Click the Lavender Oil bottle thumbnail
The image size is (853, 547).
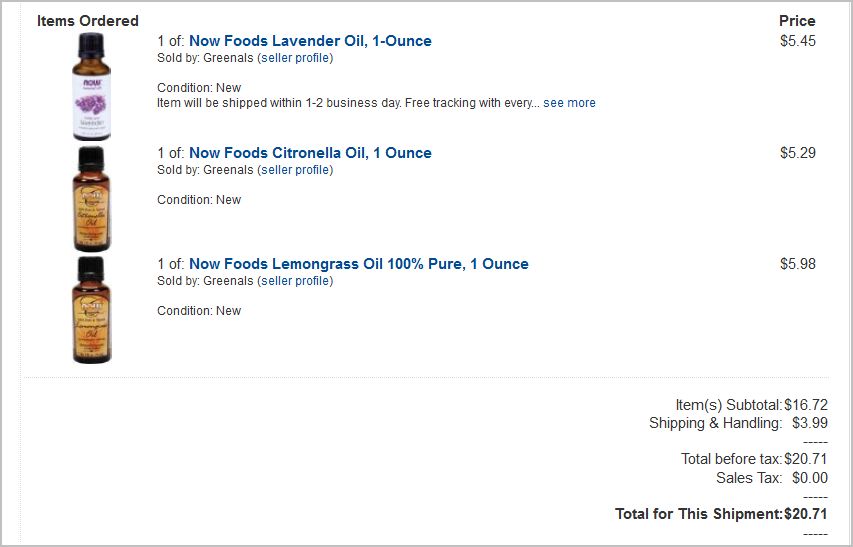click(x=91, y=86)
